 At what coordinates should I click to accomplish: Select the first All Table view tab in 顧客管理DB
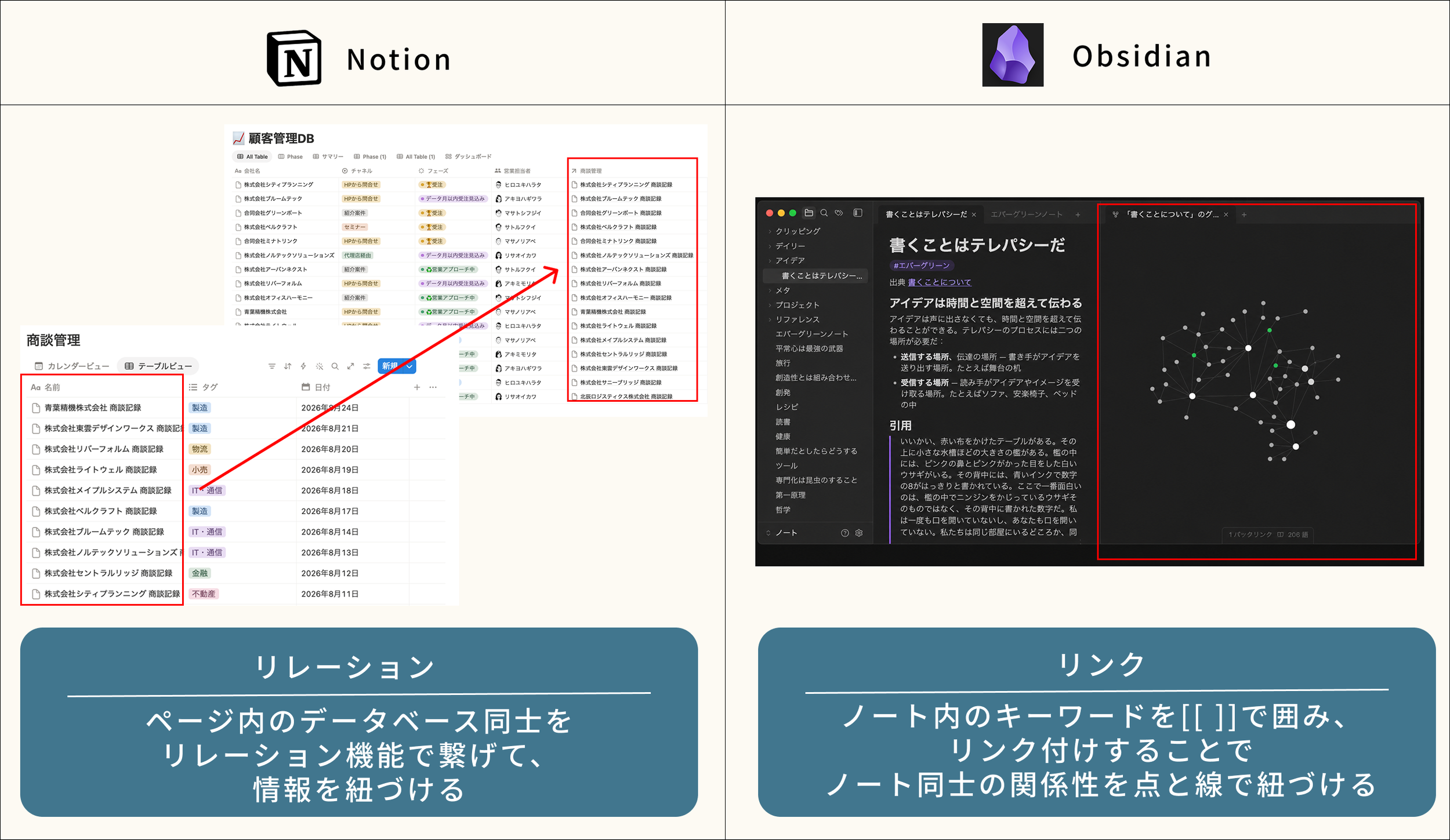[x=252, y=157]
